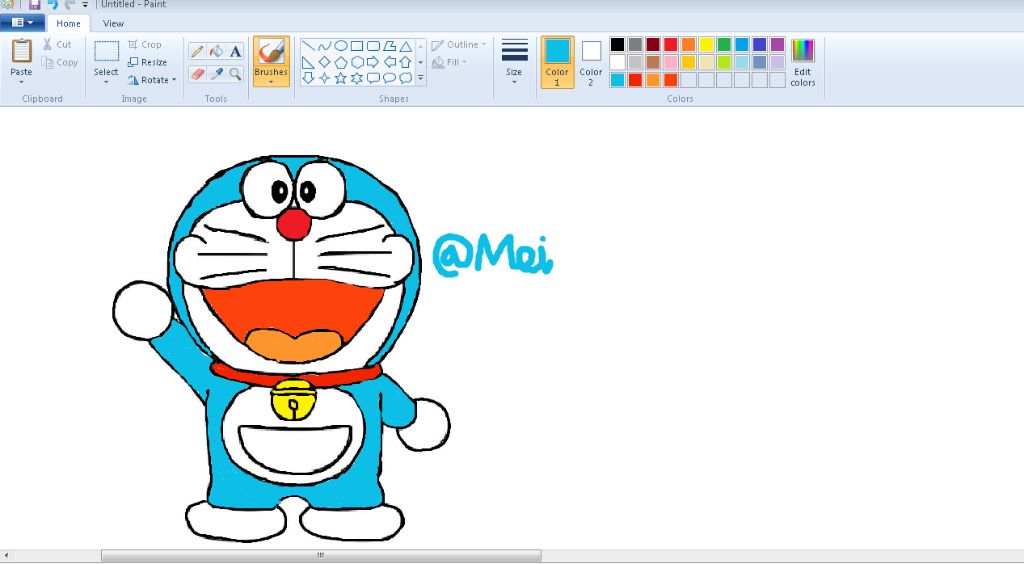Click the Crop button
The height and width of the screenshot is (564, 1024).
pos(144,44)
